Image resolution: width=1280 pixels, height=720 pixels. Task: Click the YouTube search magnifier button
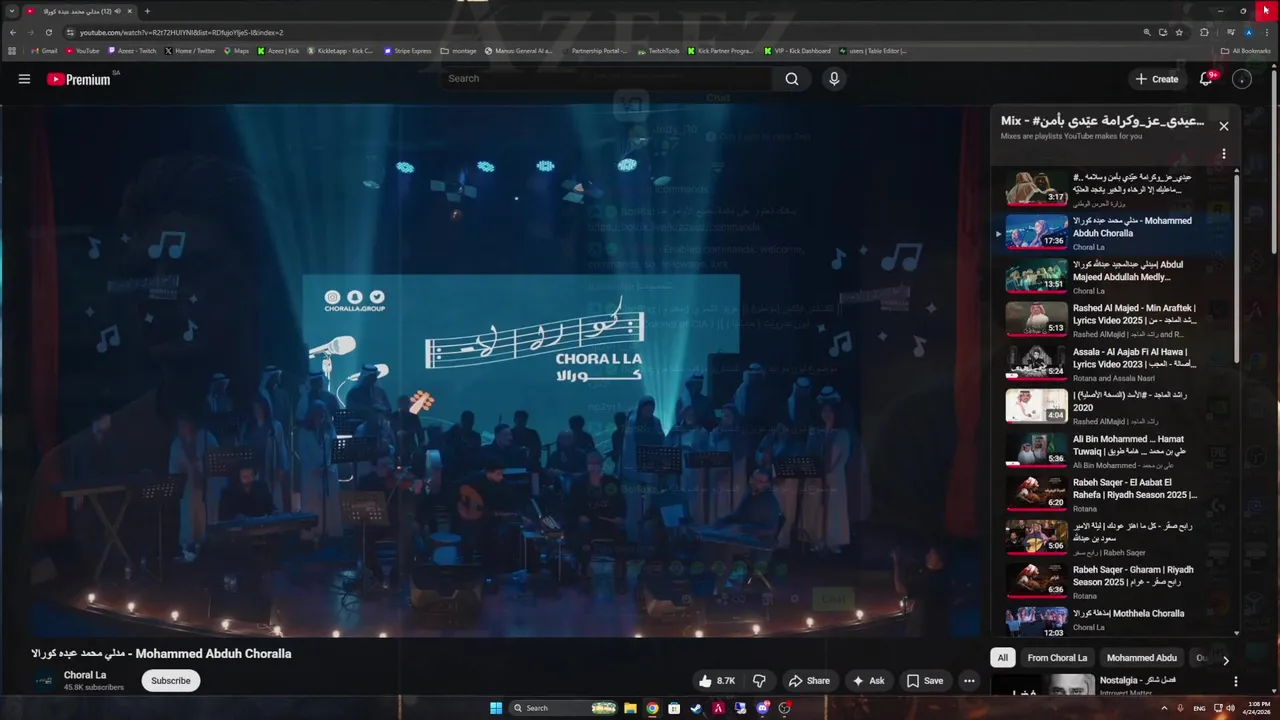pyautogui.click(x=792, y=79)
